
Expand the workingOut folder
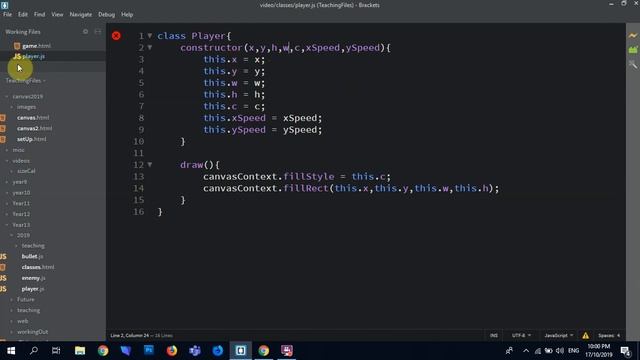11,332
